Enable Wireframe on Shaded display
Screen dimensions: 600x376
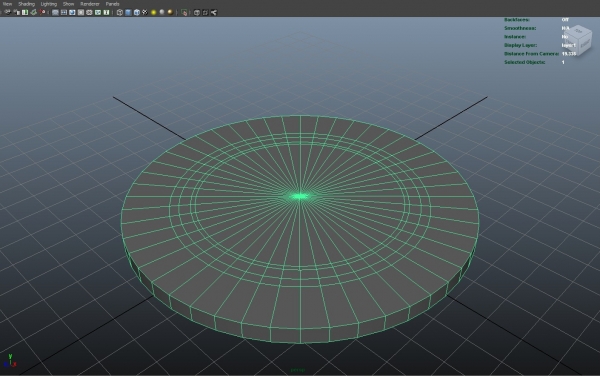[137, 12]
